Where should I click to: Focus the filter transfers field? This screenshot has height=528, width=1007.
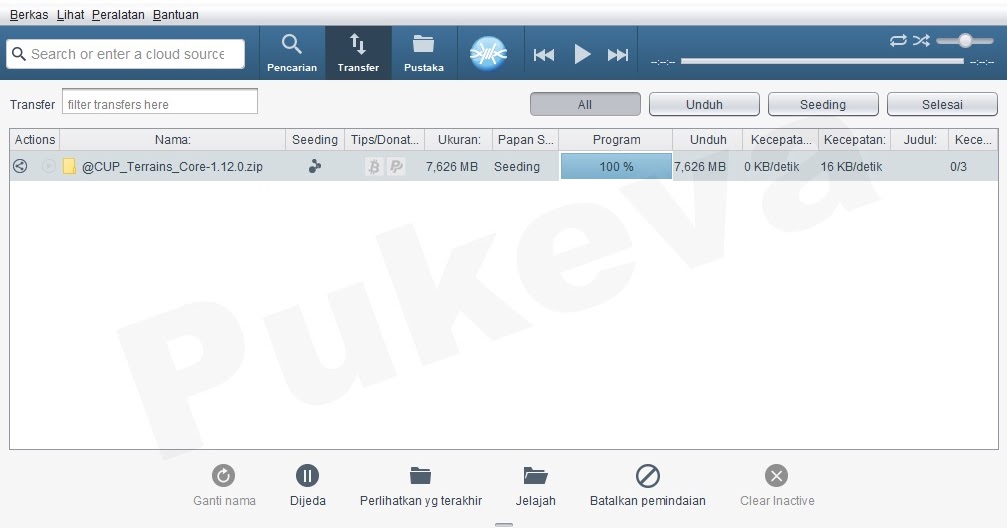click(160, 101)
